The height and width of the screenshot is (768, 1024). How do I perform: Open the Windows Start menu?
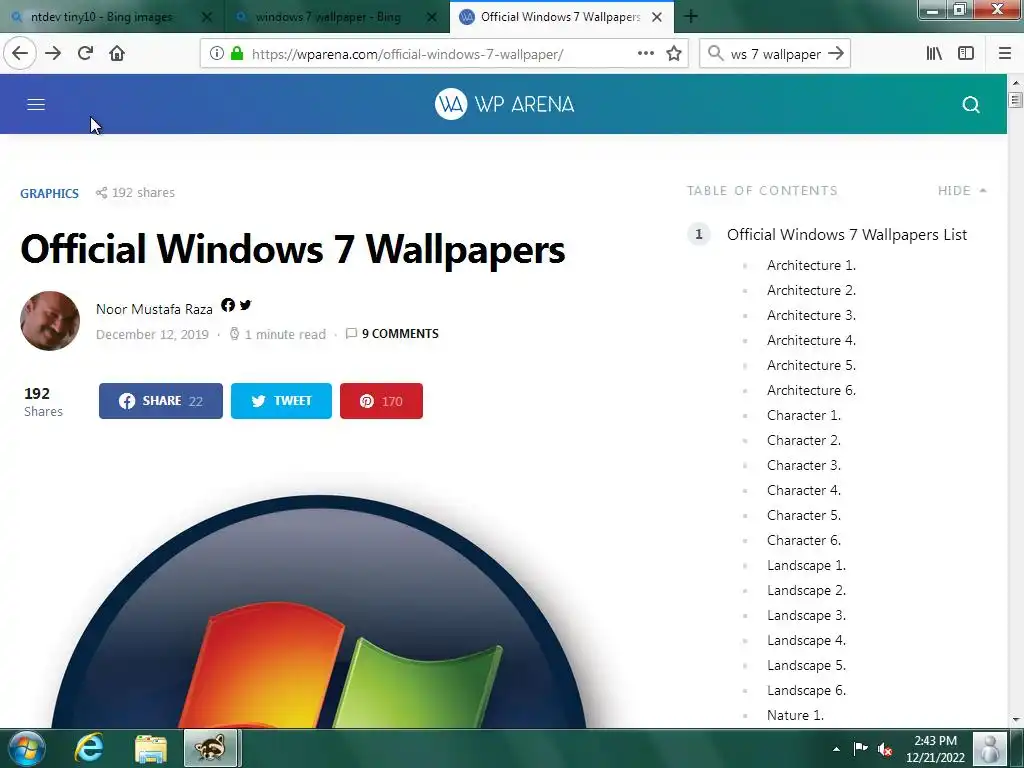26,748
